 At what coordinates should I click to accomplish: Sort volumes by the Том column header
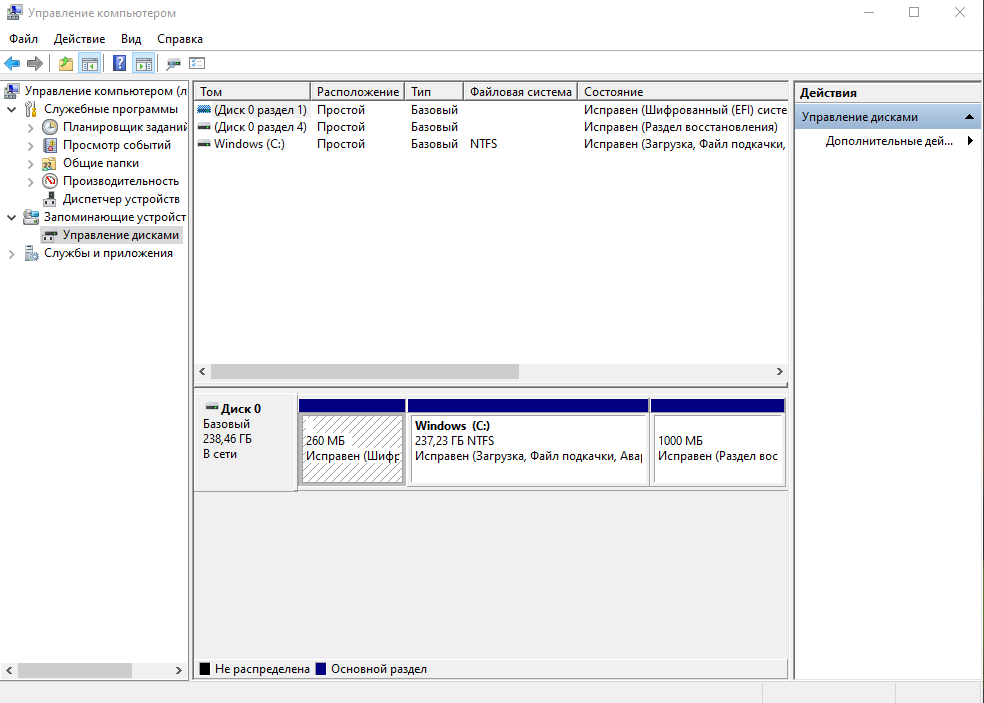[252, 92]
